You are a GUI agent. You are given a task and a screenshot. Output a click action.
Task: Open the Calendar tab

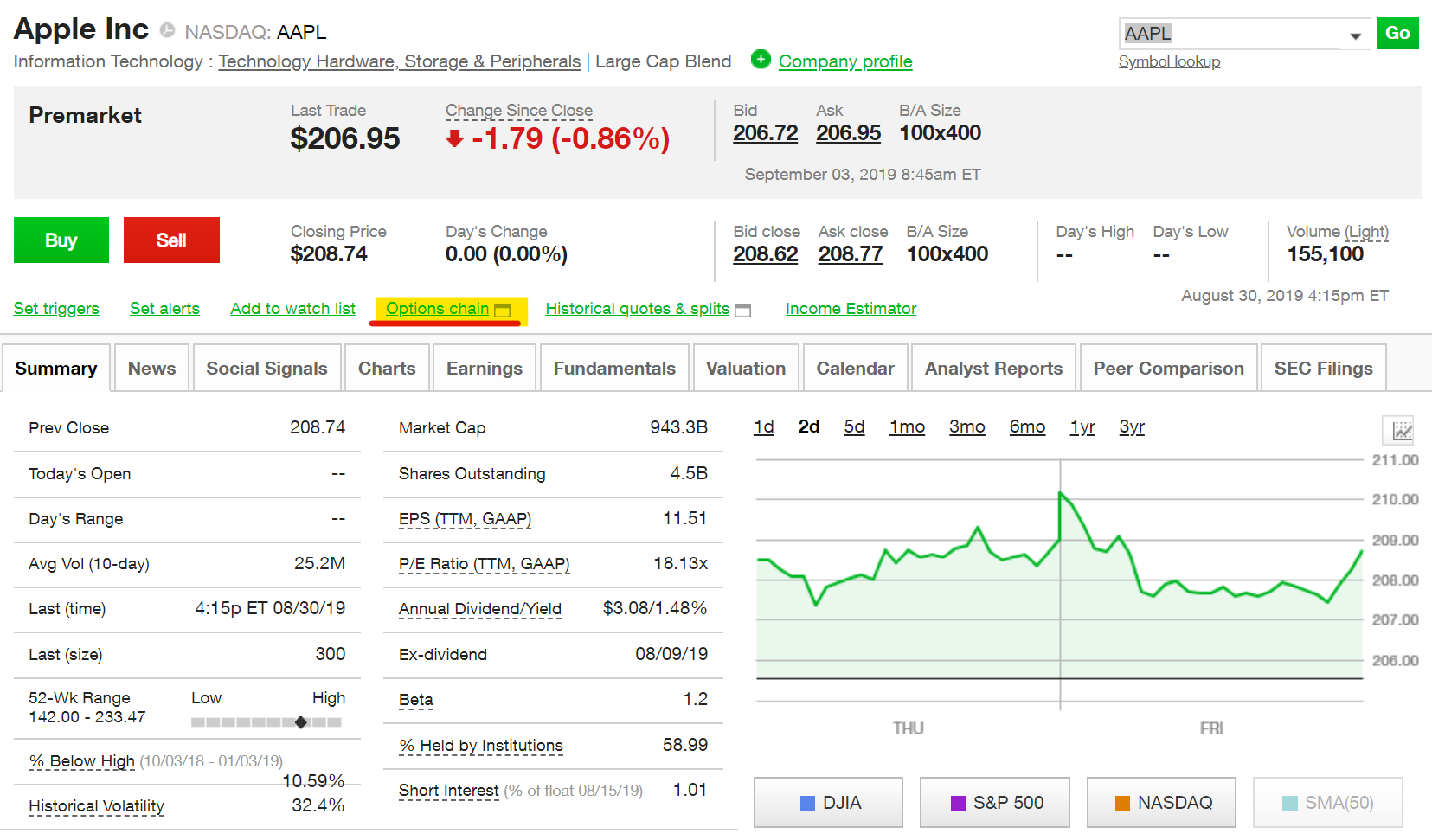(855, 369)
